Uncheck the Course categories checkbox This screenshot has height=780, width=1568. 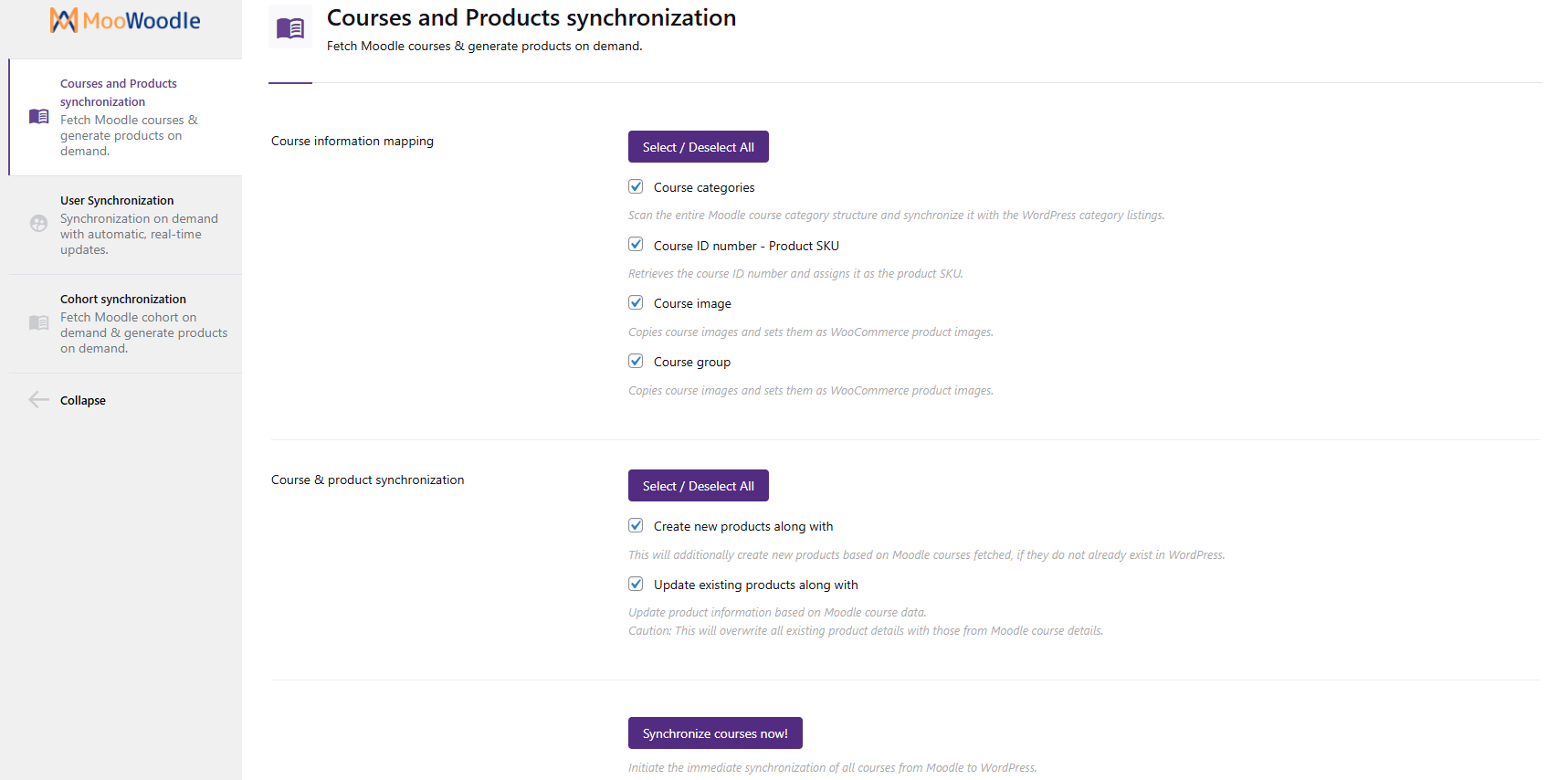coord(636,186)
